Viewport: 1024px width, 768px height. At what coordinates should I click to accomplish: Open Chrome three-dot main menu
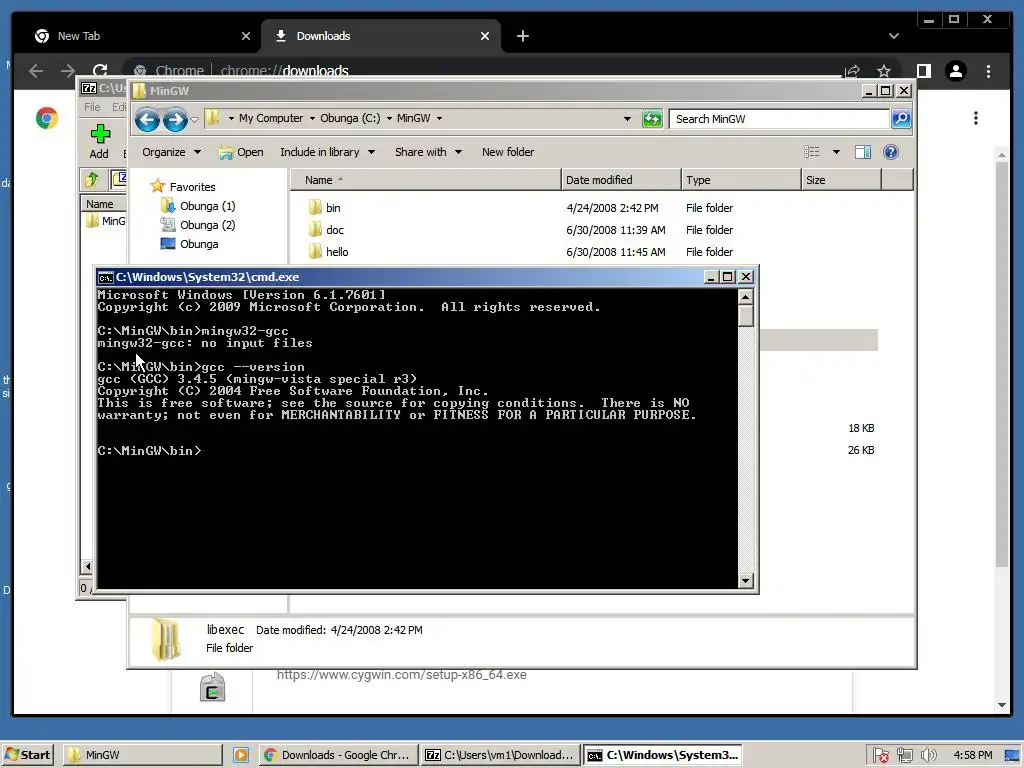point(988,71)
